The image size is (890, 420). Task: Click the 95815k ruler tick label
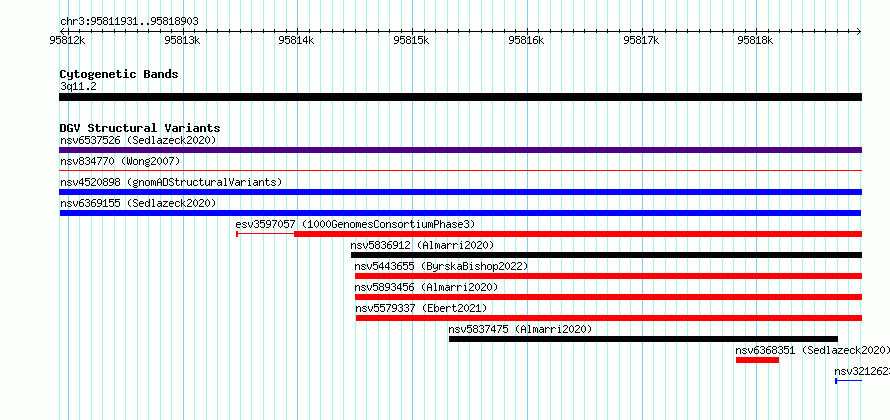[x=412, y=40]
